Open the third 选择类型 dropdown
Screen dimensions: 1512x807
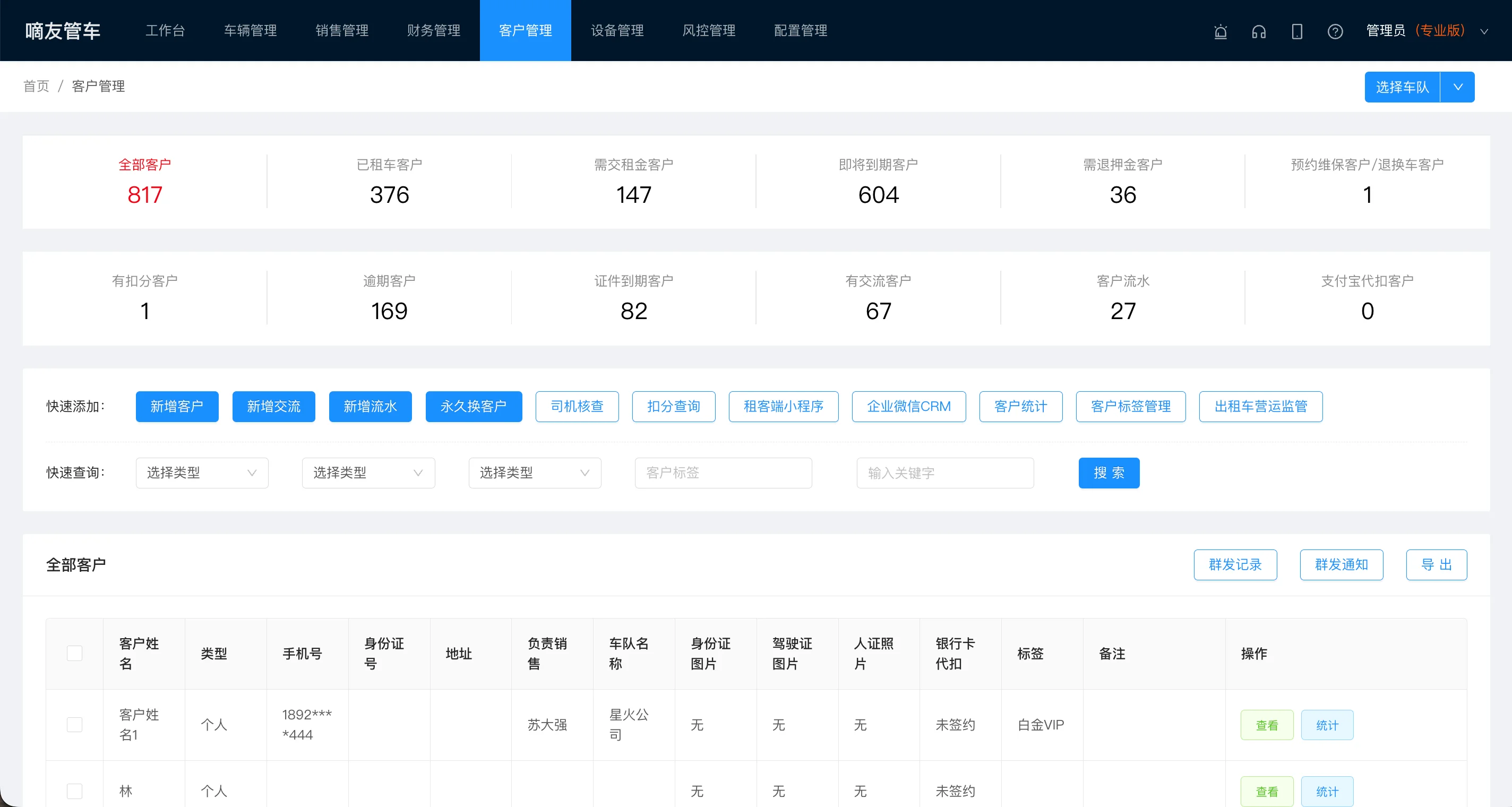(x=535, y=473)
